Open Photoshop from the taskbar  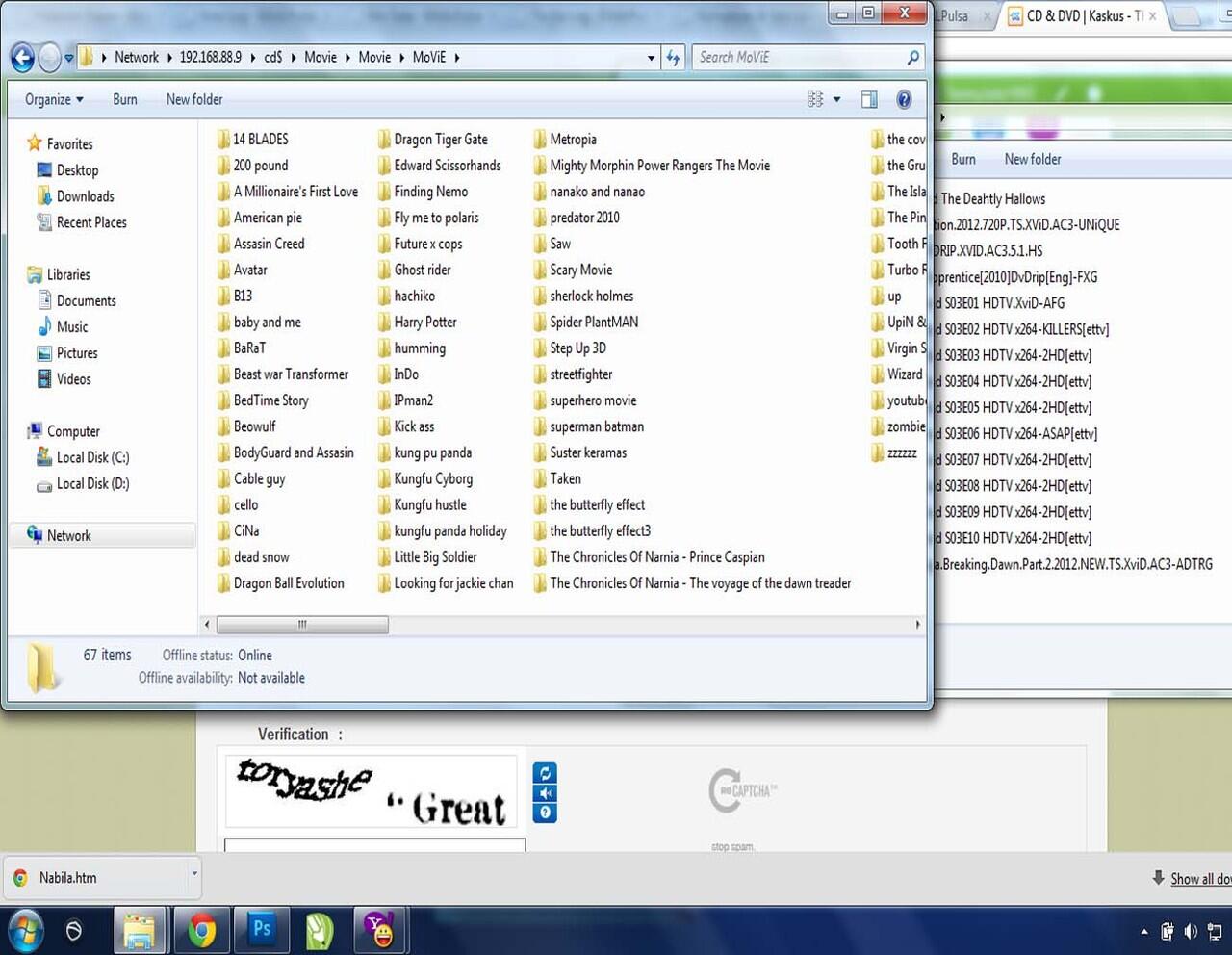261,931
